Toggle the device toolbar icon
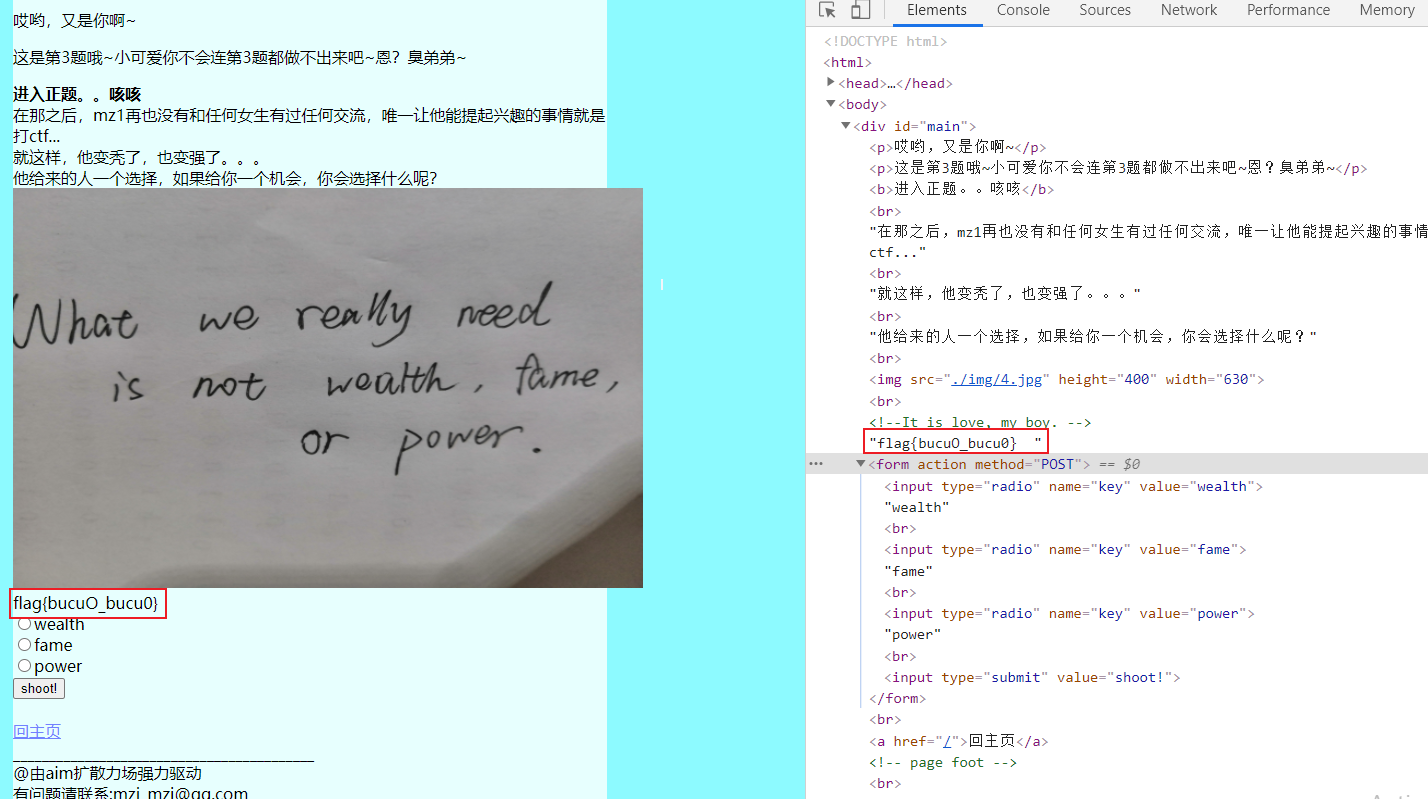This screenshot has height=799, width=1428. click(860, 10)
